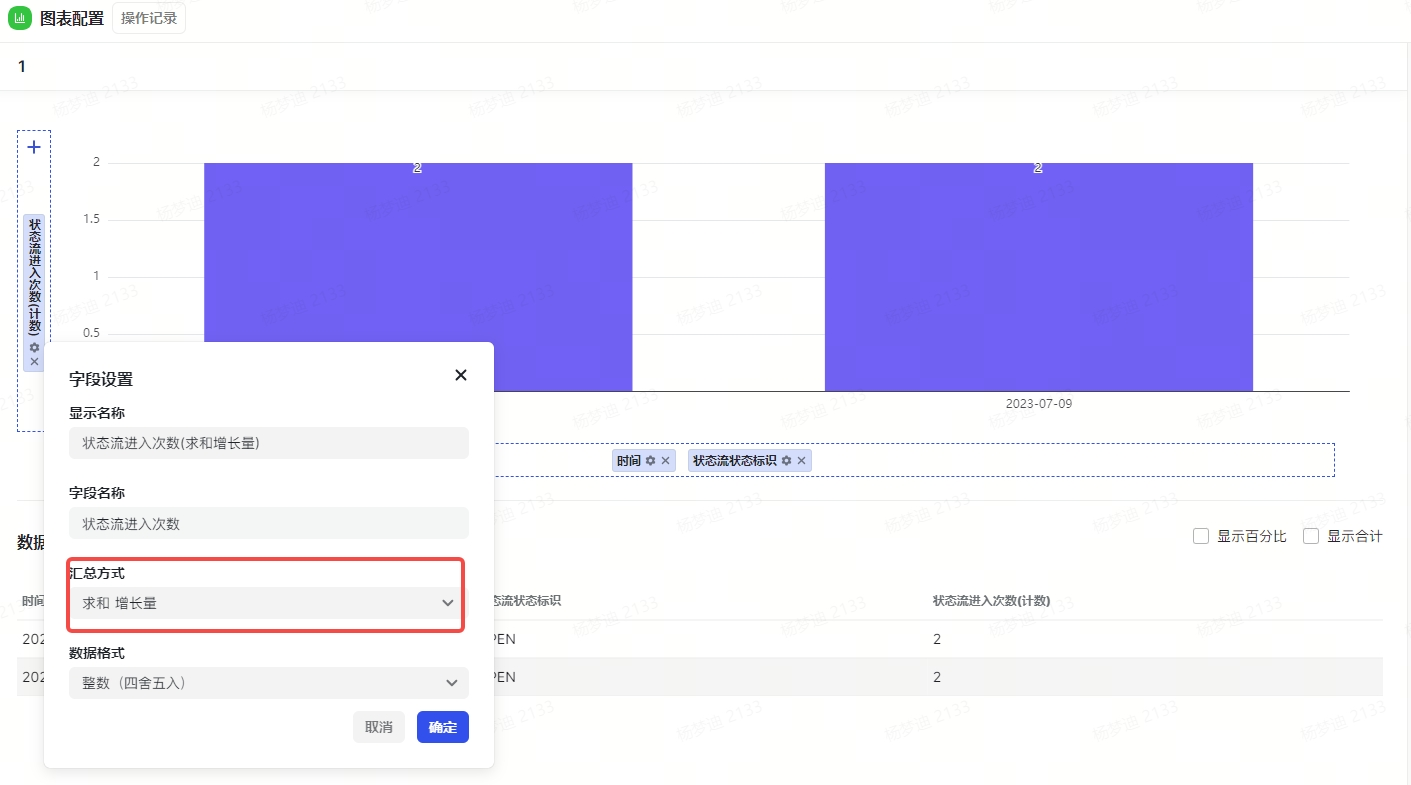
Task: Click the 显示名称 input field
Action: tap(269, 443)
